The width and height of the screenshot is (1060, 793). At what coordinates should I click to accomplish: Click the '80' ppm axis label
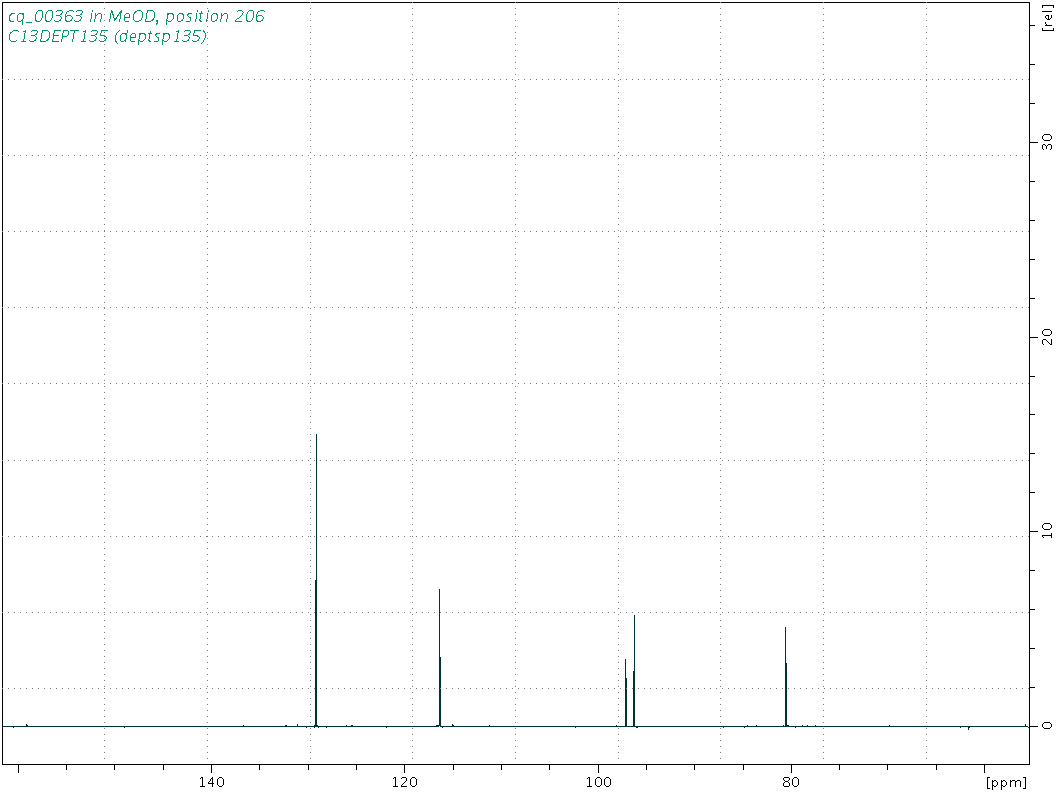[791, 782]
